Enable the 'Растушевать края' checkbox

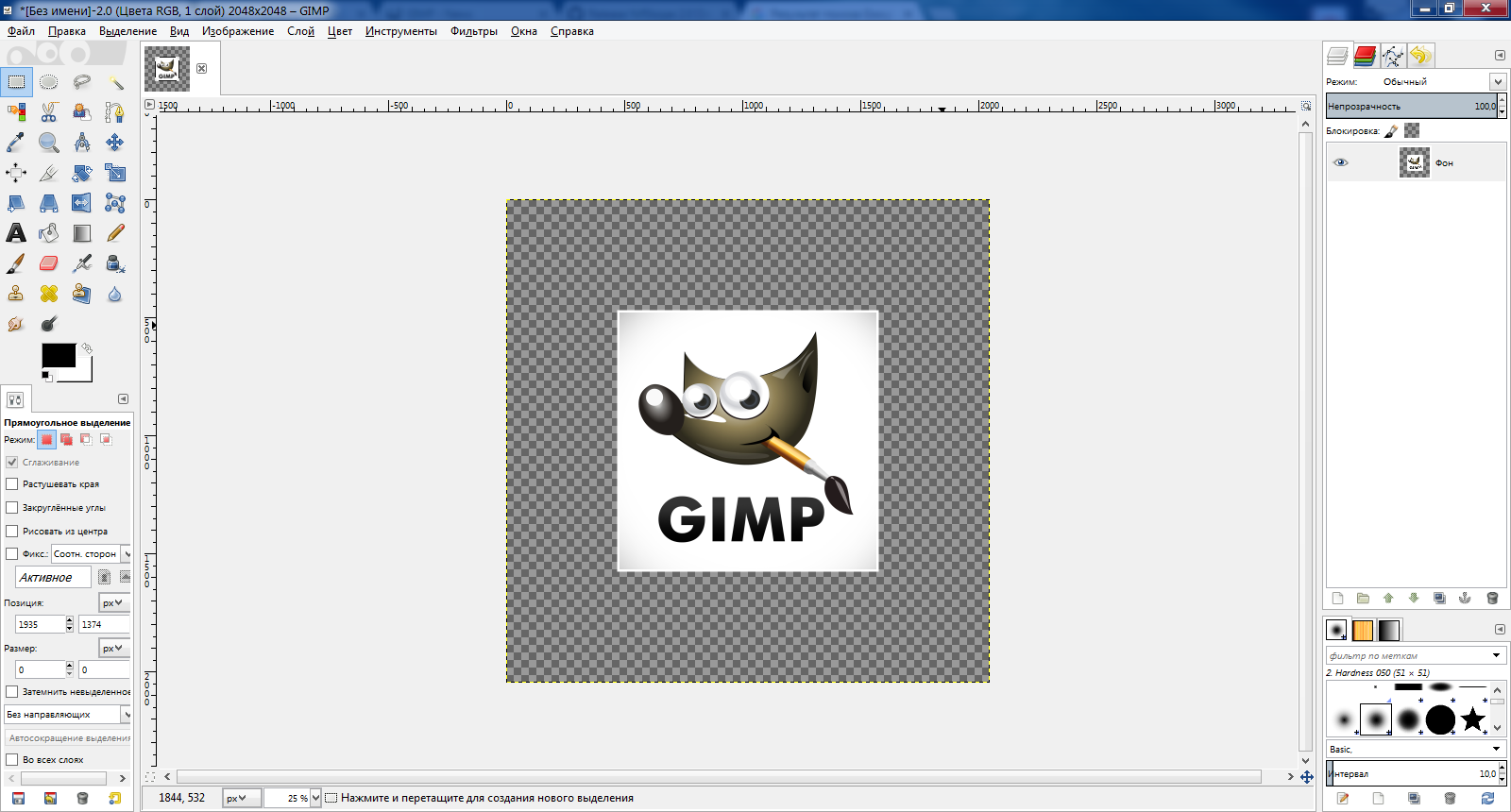click(x=12, y=484)
